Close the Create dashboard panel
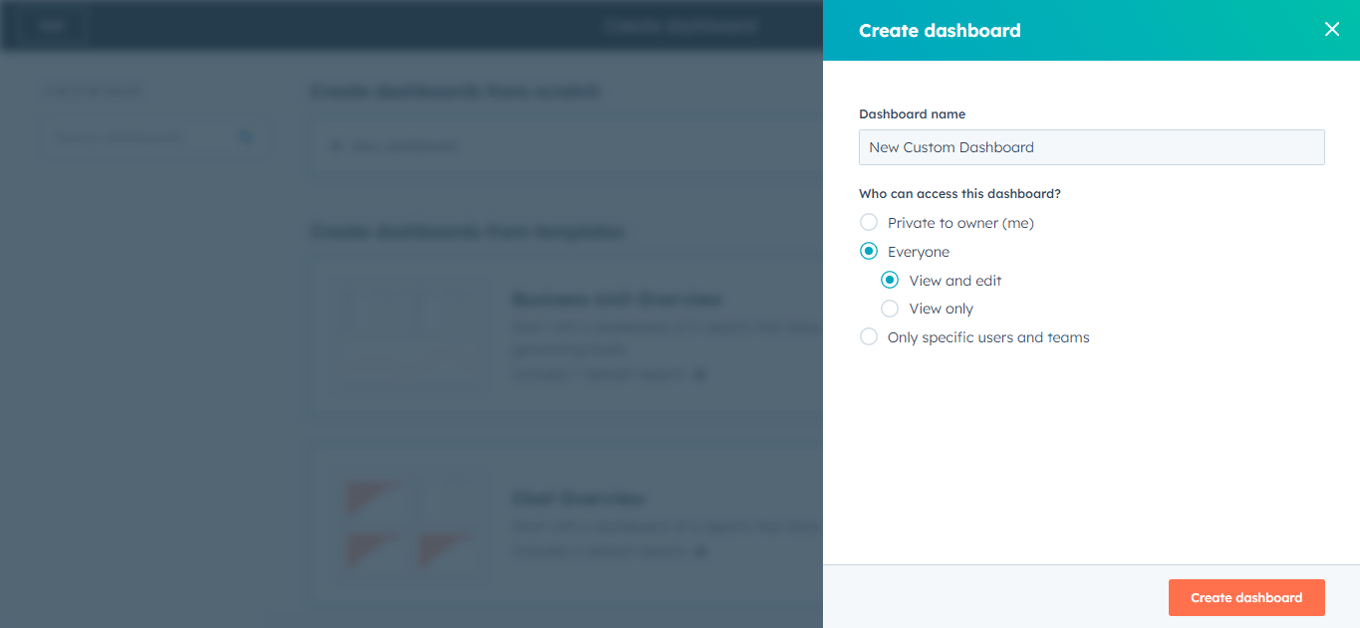 click(x=1331, y=29)
